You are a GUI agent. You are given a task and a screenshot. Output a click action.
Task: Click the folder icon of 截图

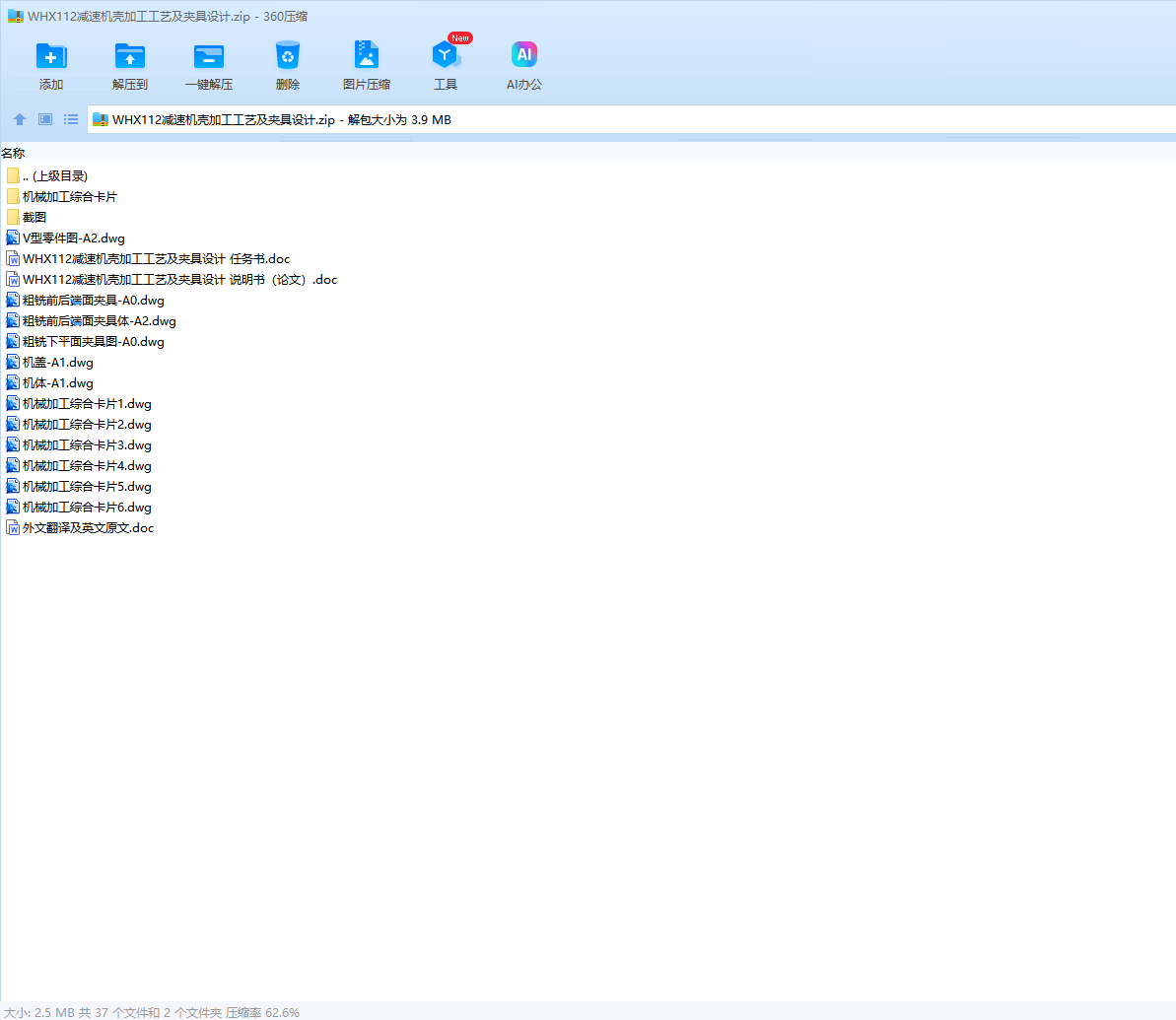[x=13, y=218]
